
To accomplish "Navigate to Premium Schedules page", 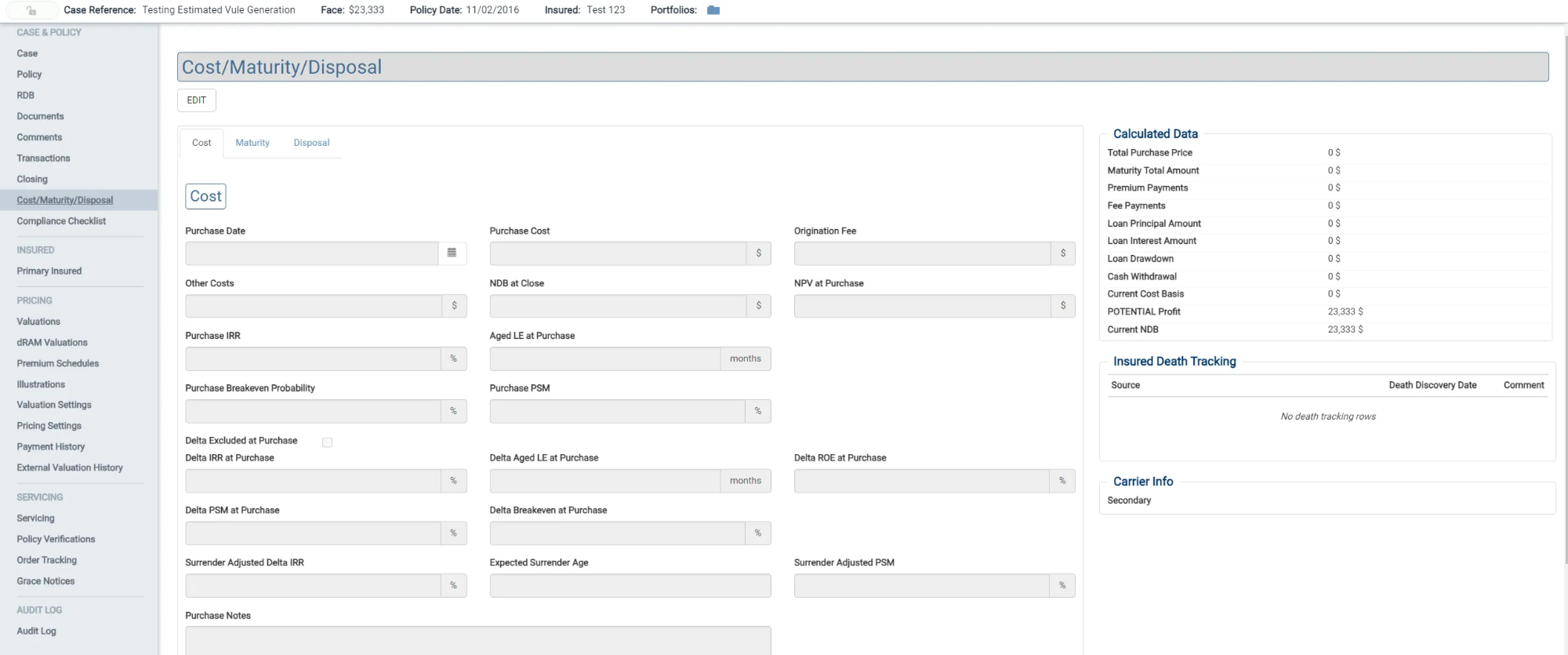I will [x=57, y=364].
